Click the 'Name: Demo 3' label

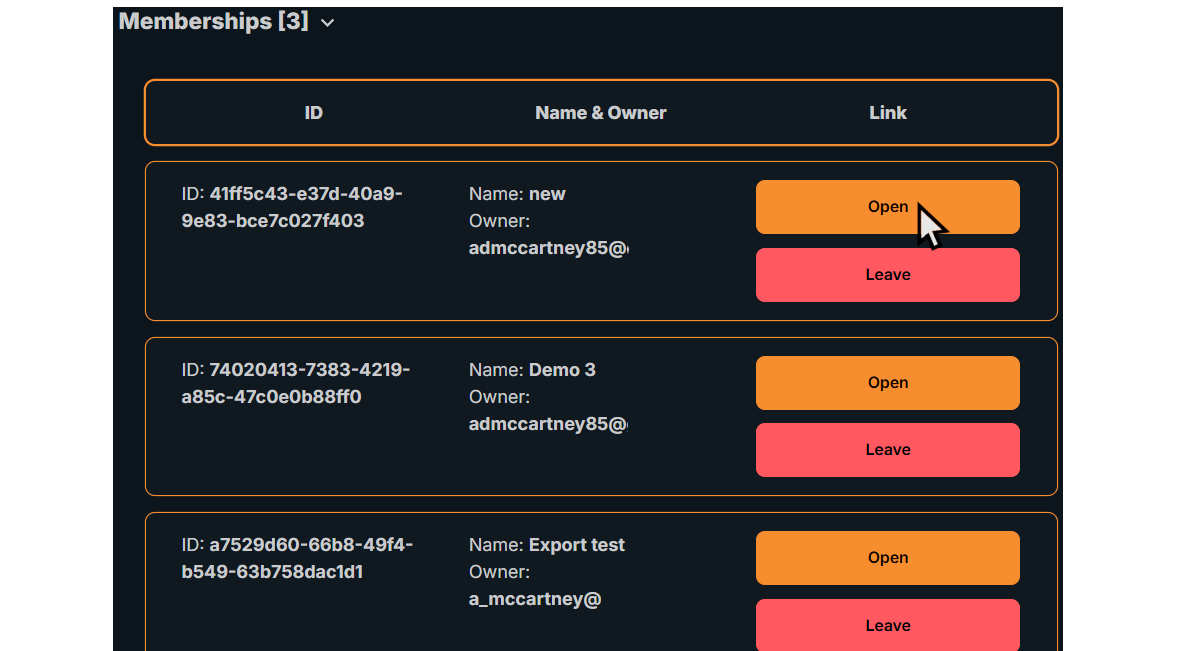pos(532,370)
